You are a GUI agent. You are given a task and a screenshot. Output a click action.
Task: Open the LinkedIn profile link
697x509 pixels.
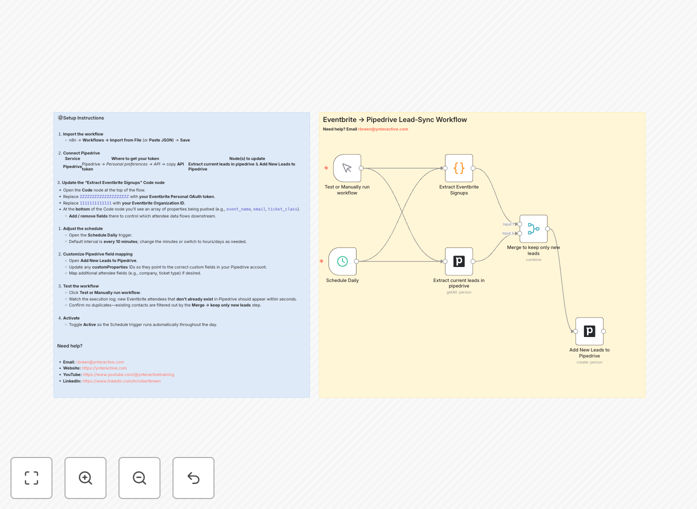coord(121,381)
